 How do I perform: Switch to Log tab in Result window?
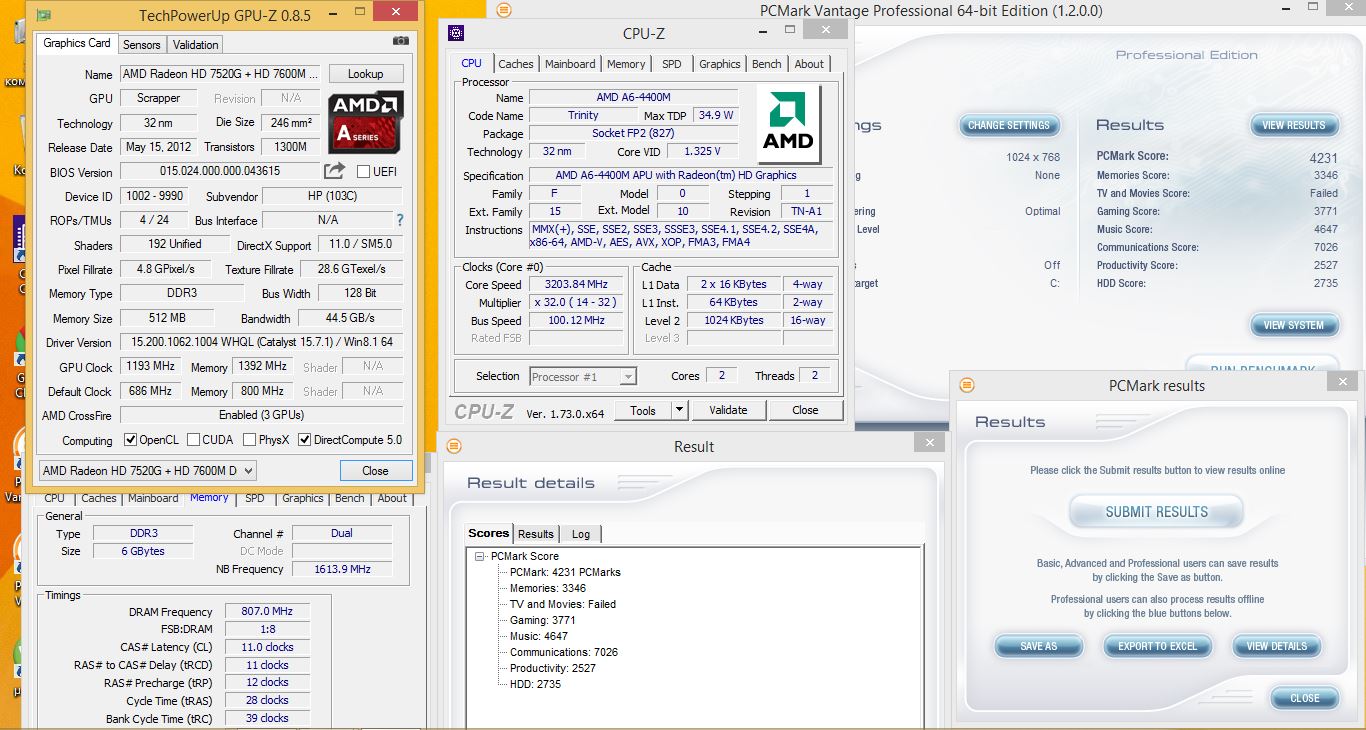[x=581, y=534]
